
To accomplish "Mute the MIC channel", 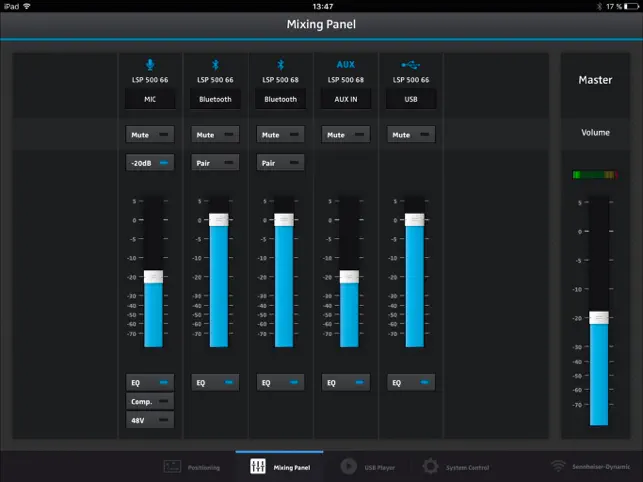I will (150, 135).
